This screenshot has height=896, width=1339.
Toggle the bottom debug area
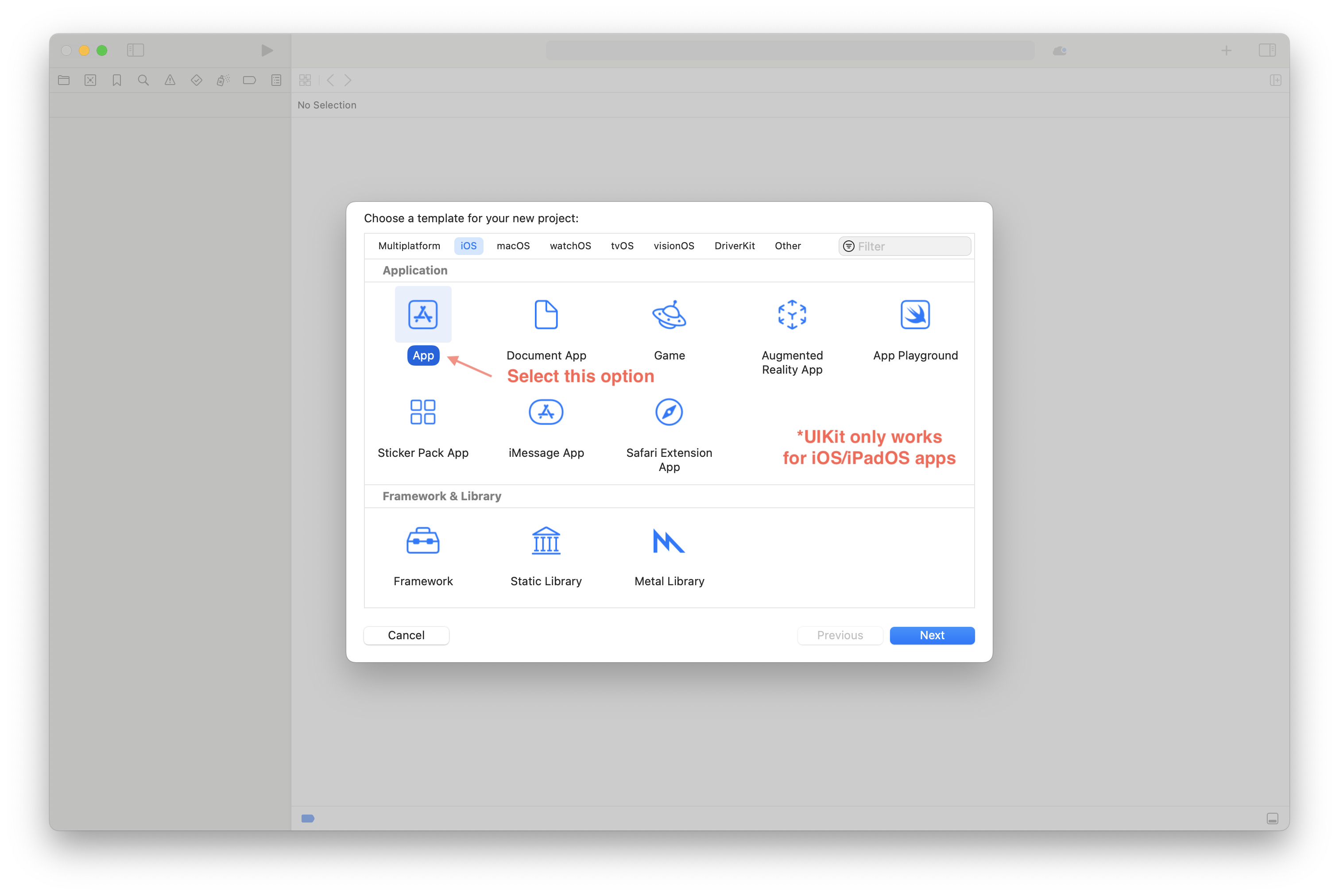tap(1272, 818)
